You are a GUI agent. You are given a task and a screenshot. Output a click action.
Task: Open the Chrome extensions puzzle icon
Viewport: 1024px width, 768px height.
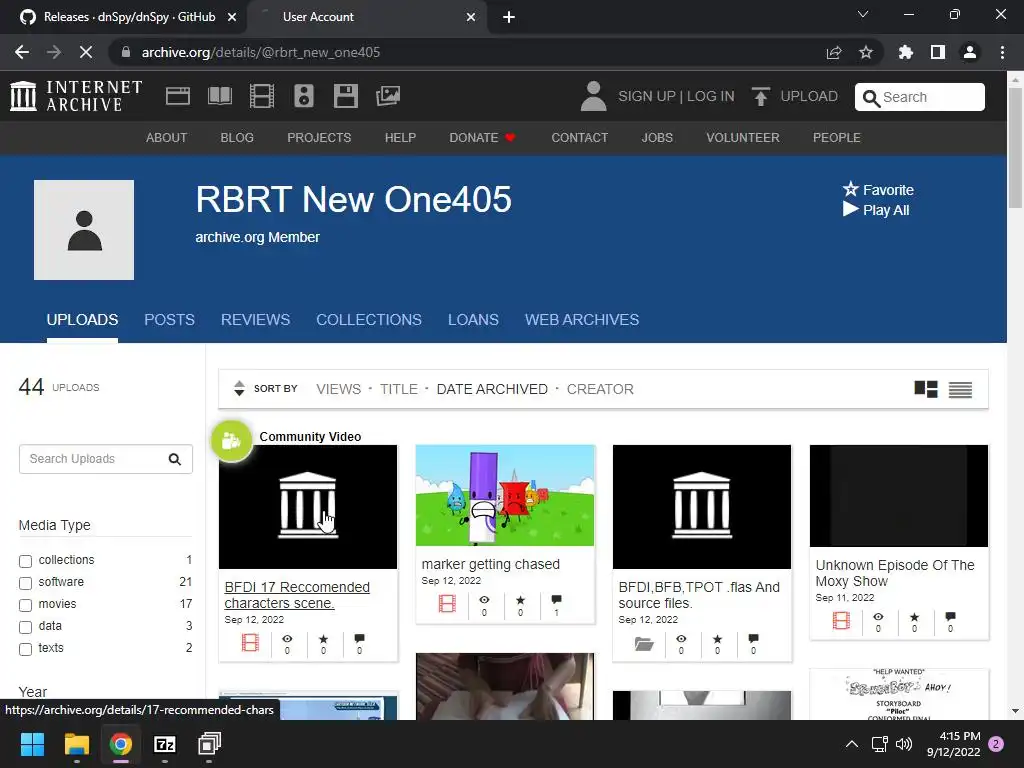pos(906,52)
